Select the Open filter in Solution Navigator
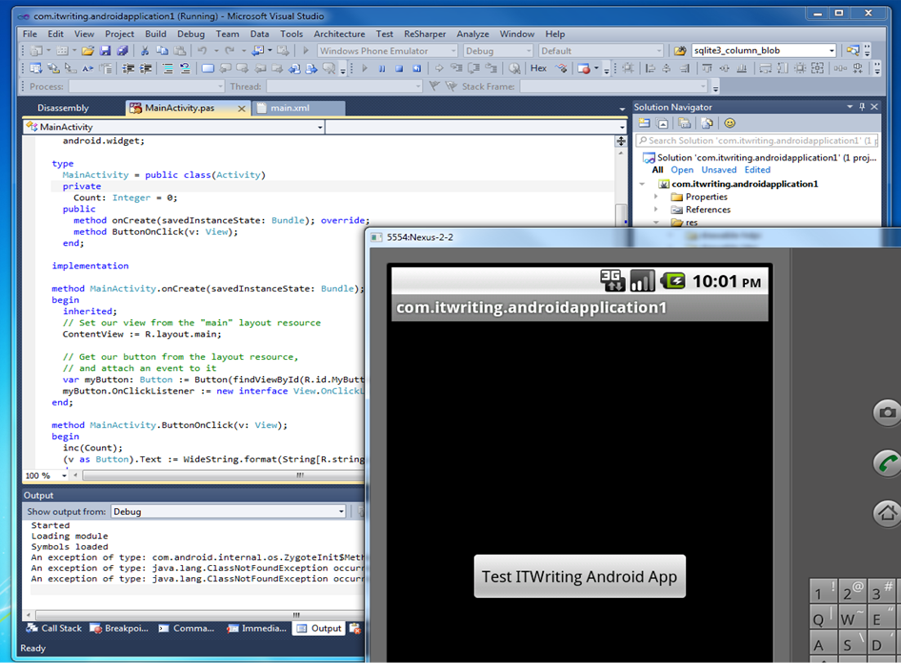Screen dimensions: 901x663 (682, 170)
